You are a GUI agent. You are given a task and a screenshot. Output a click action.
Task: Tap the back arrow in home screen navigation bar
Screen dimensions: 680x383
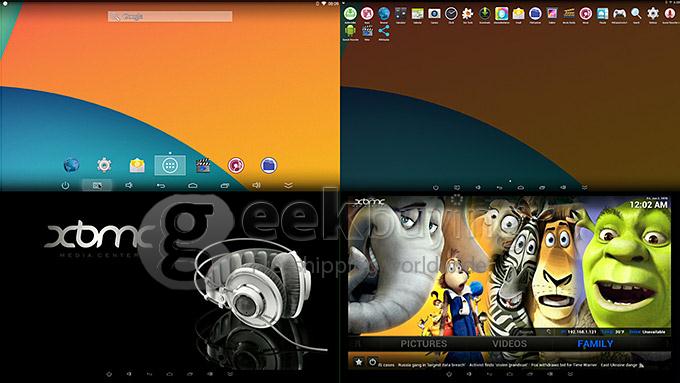tap(161, 186)
